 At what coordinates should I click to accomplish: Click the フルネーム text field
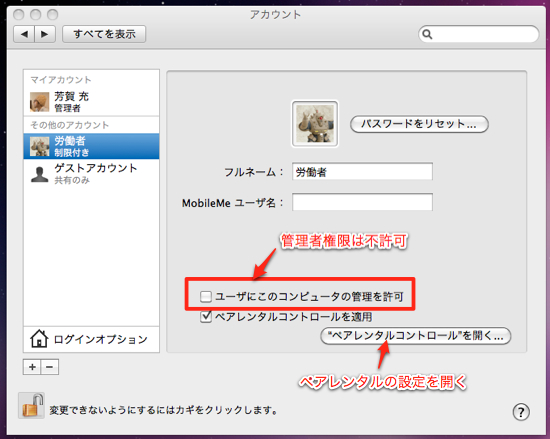[362, 172]
